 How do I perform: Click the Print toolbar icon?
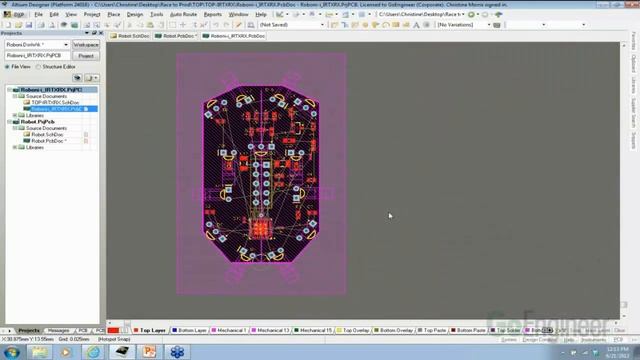tap(41, 25)
